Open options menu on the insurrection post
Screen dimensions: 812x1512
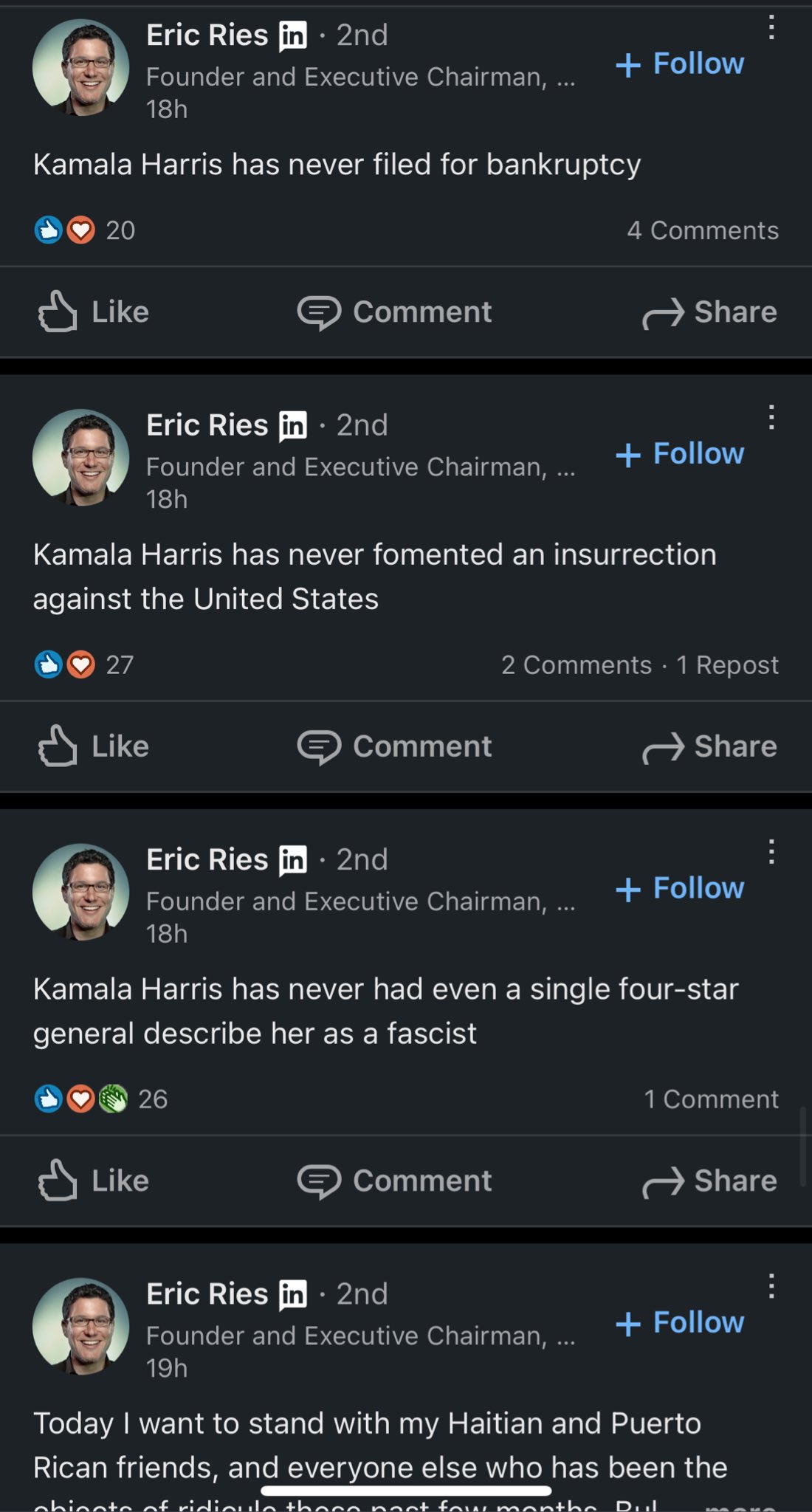(771, 418)
